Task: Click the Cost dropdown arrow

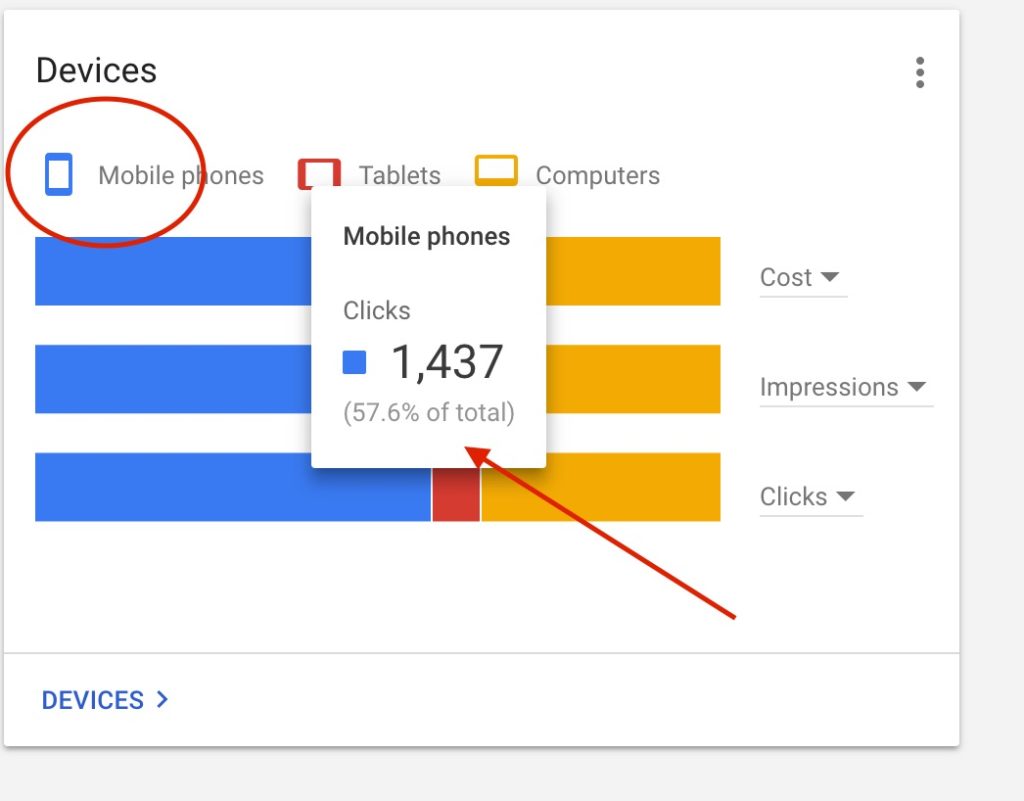Action: click(830, 277)
